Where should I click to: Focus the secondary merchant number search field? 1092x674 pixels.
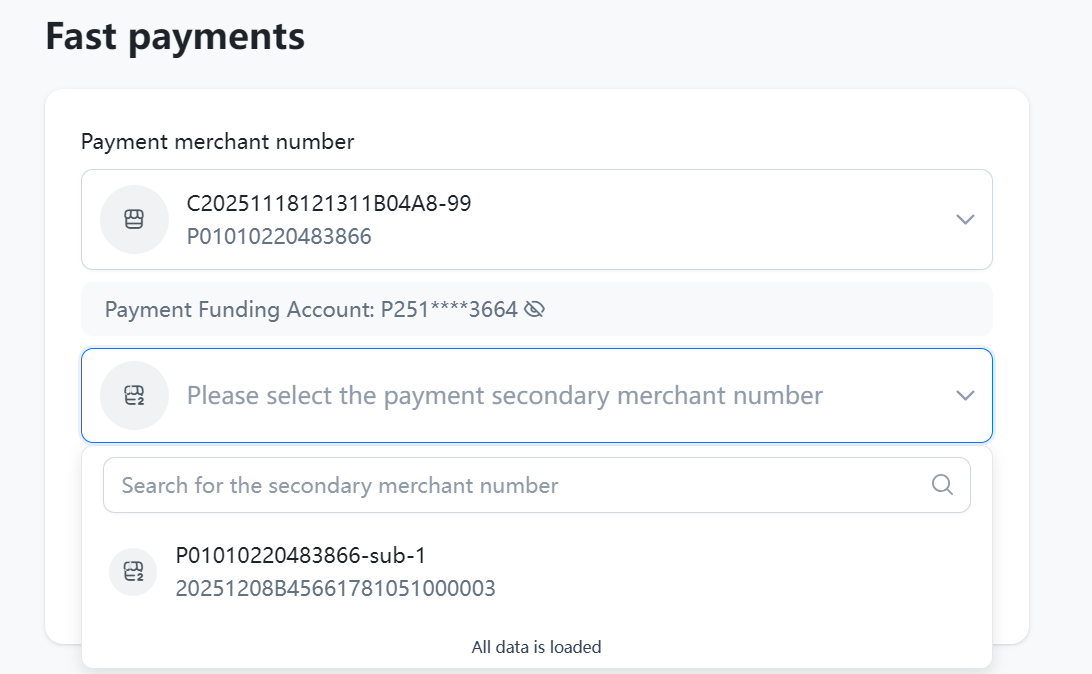[520, 485]
